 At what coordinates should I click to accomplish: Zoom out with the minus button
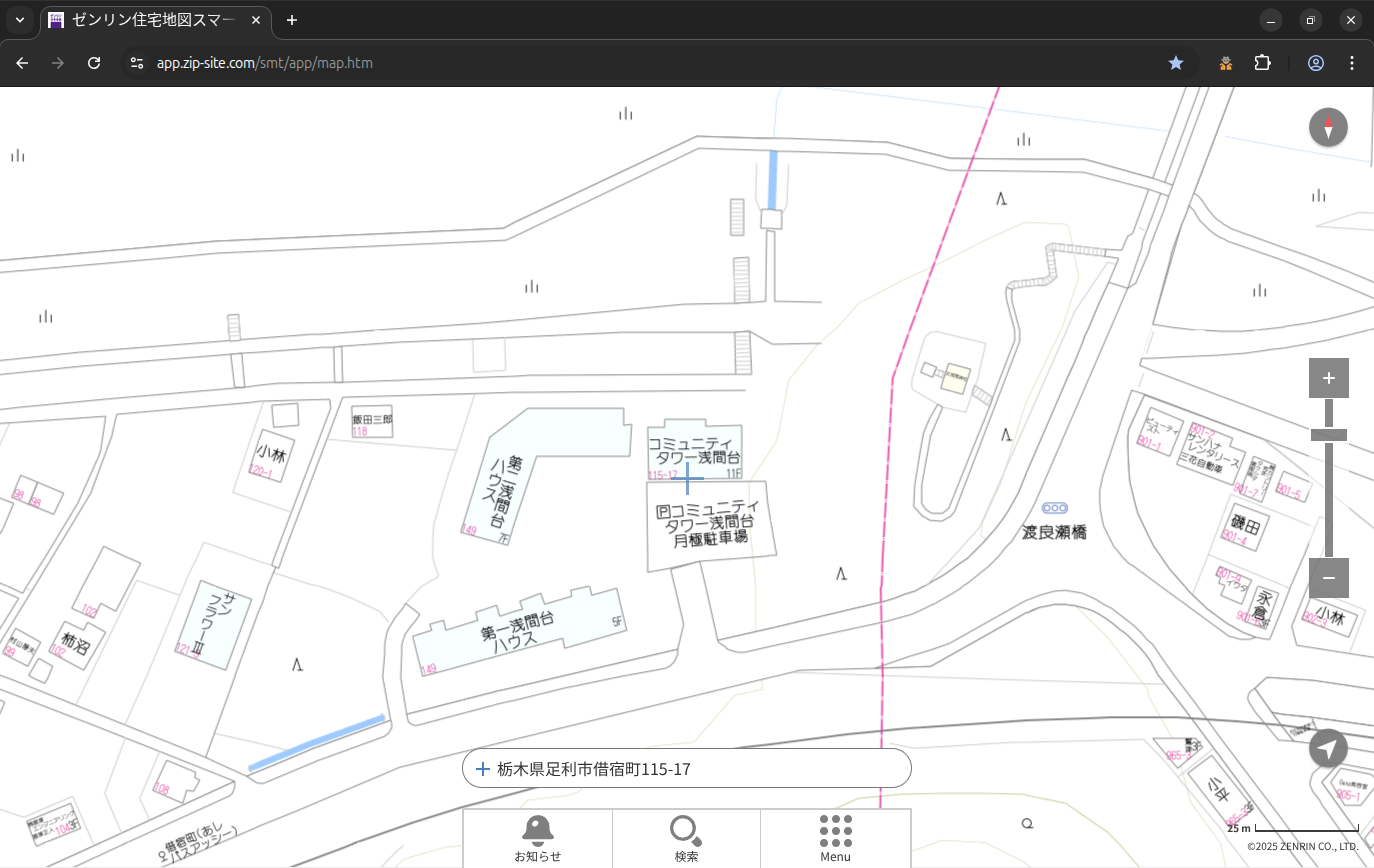pyautogui.click(x=1328, y=578)
